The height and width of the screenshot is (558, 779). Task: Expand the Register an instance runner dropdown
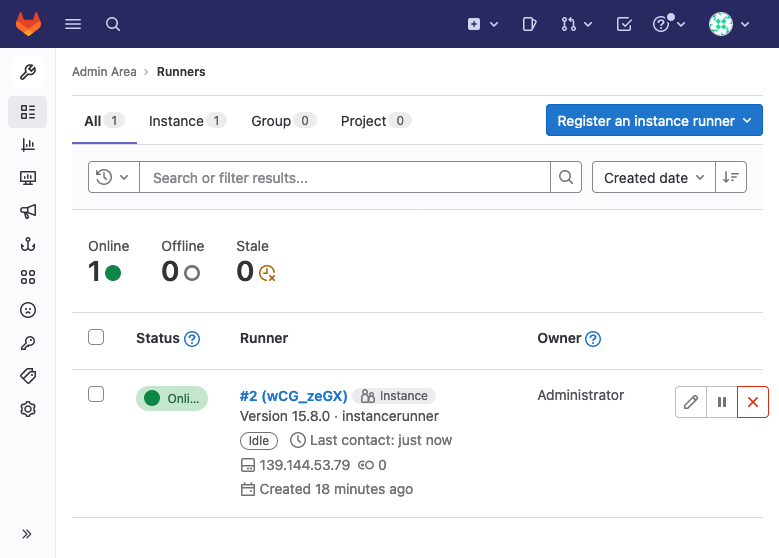(x=654, y=121)
